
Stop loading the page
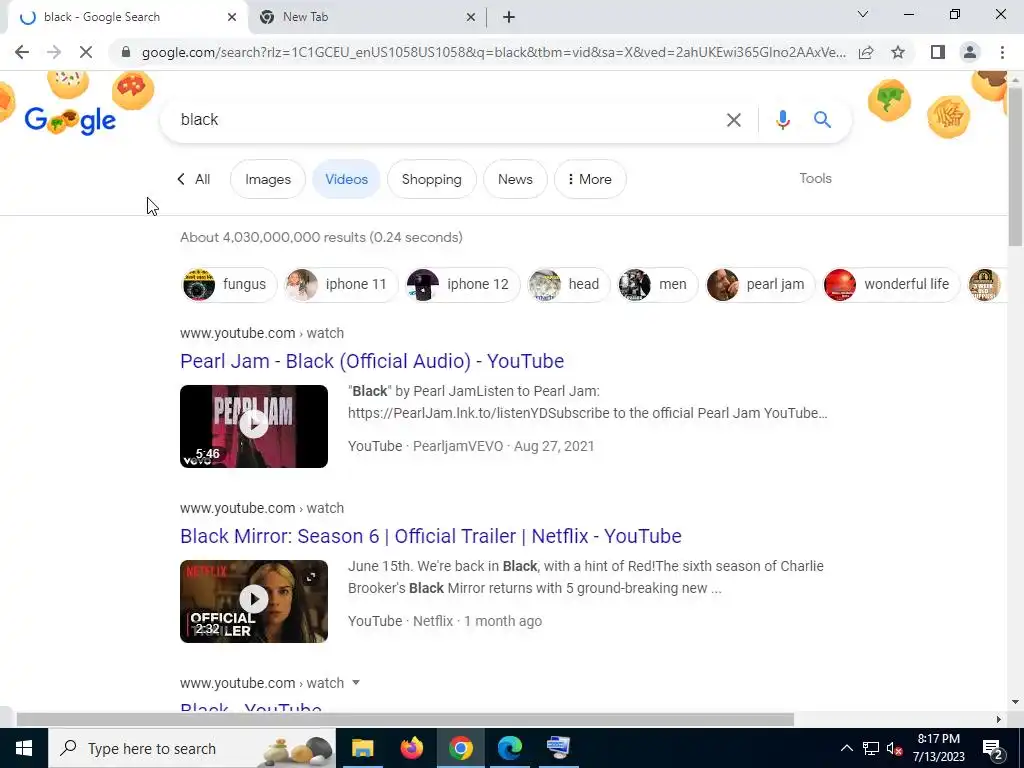click(86, 52)
